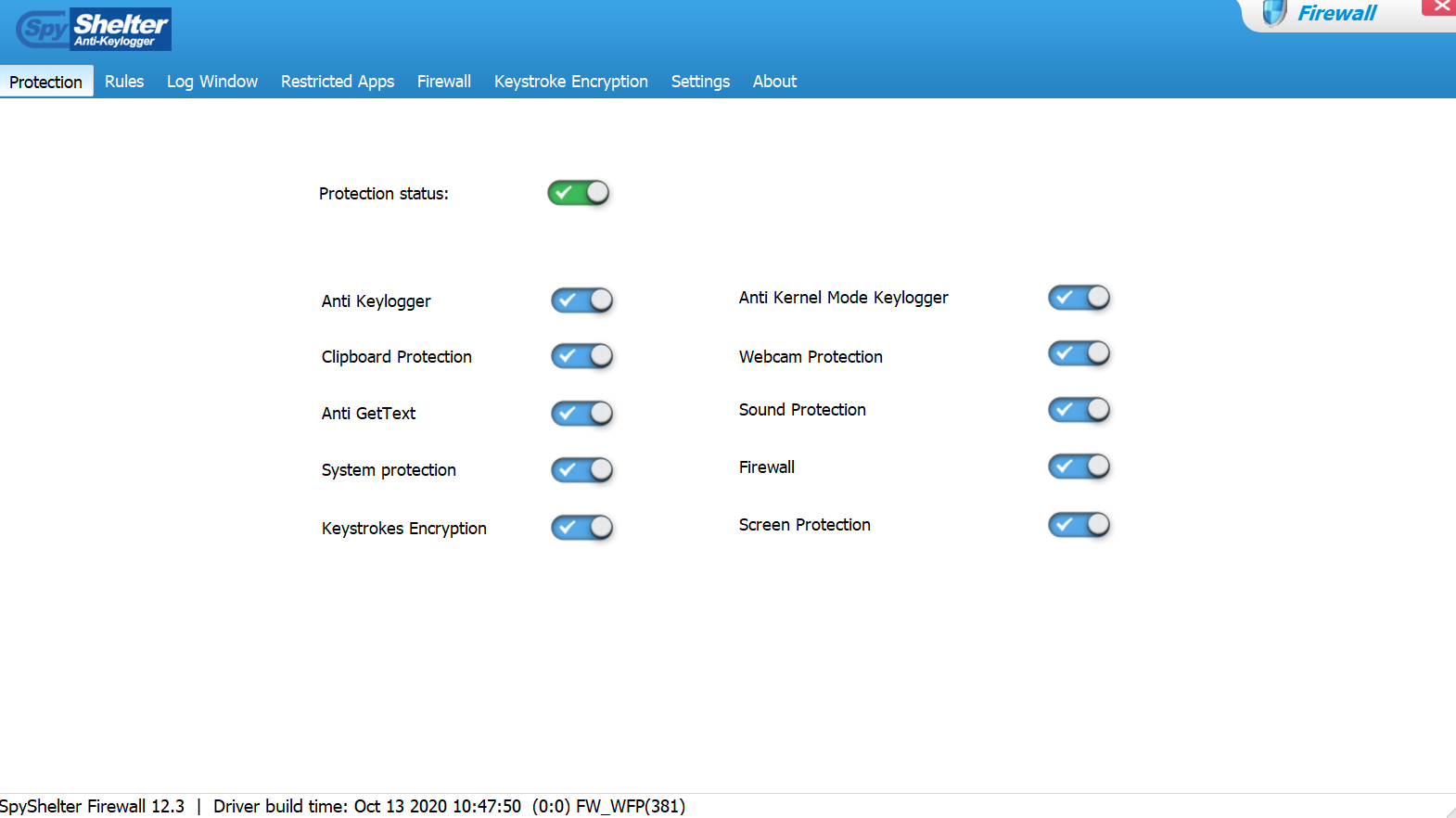Disable the Screen Protection toggle
The height and width of the screenshot is (818, 1456).
click(1079, 525)
